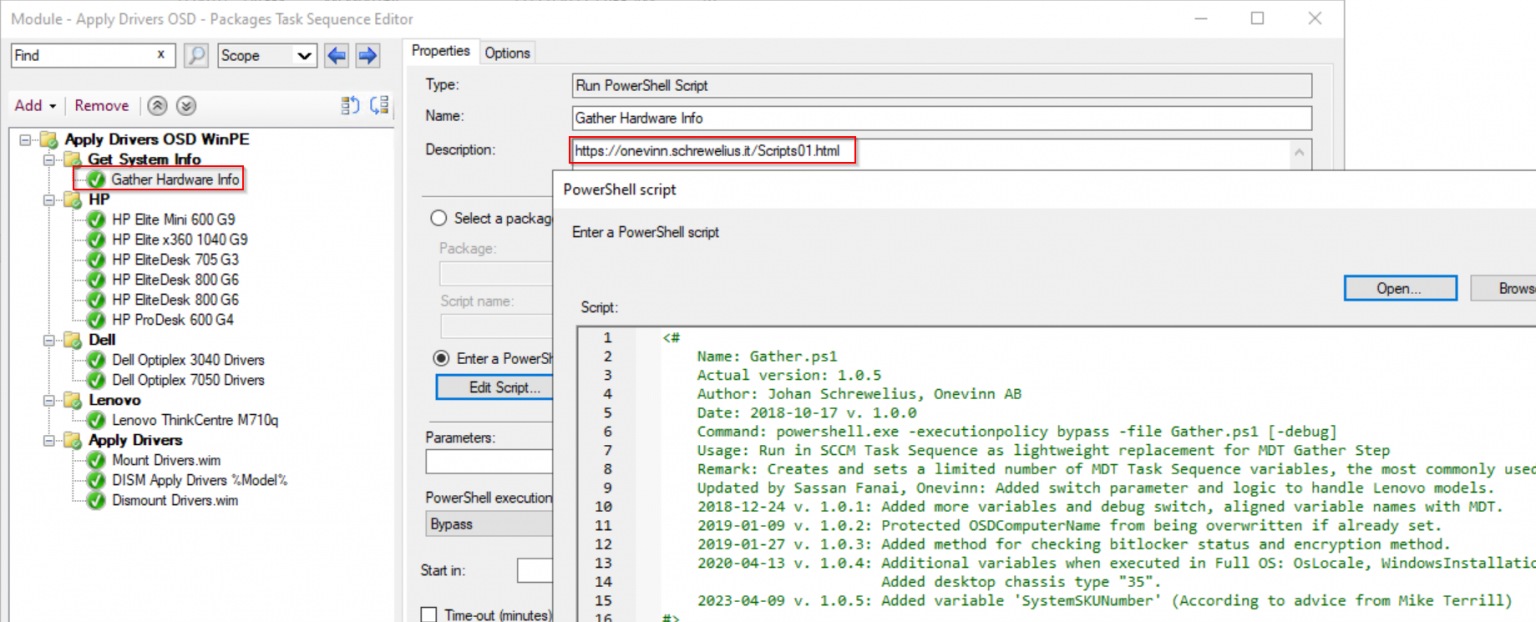Move the selected step up with circled chevron icon
The height and width of the screenshot is (622, 1536).
tap(157, 105)
